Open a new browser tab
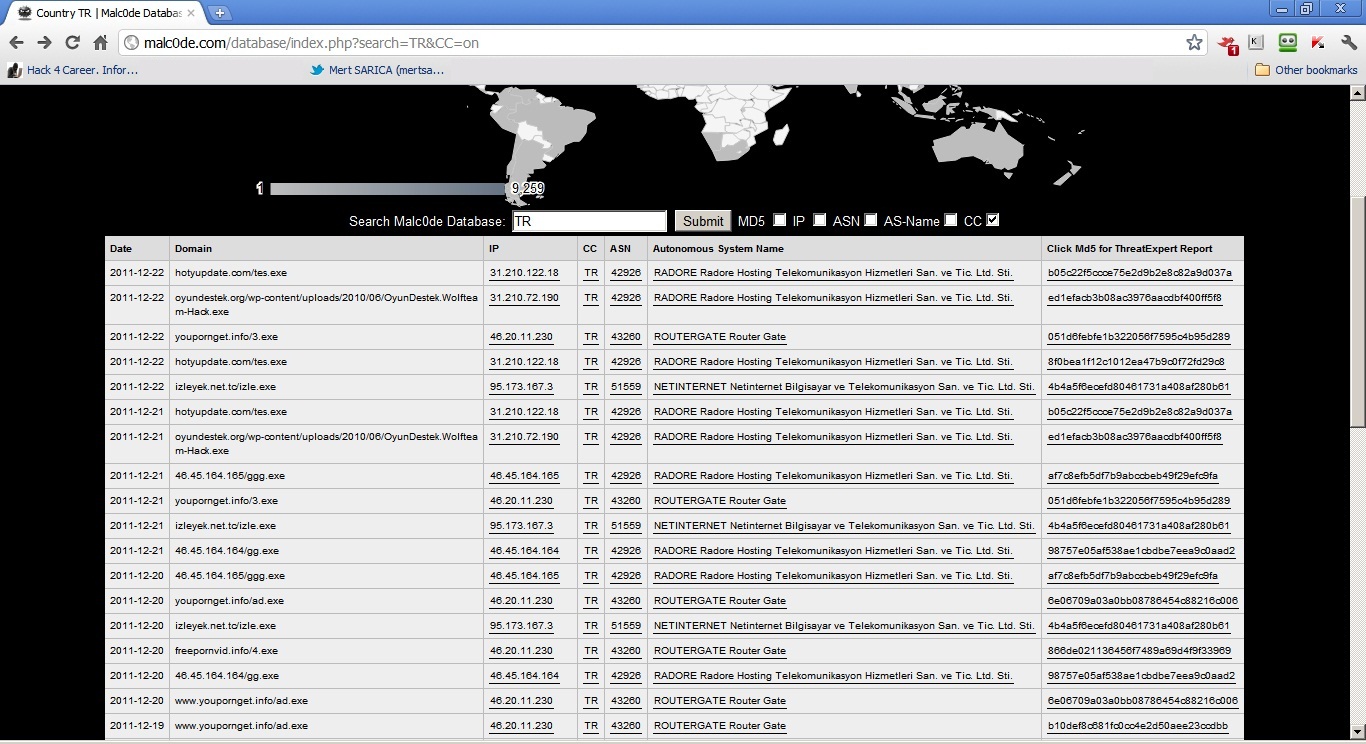This screenshot has height=744, width=1366. [220, 13]
